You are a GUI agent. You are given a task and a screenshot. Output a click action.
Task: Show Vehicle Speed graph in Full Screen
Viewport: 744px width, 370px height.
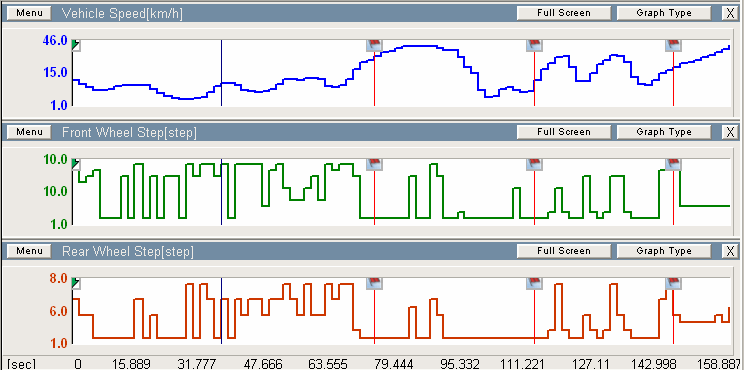pyautogui.click(x=564, y=13)
